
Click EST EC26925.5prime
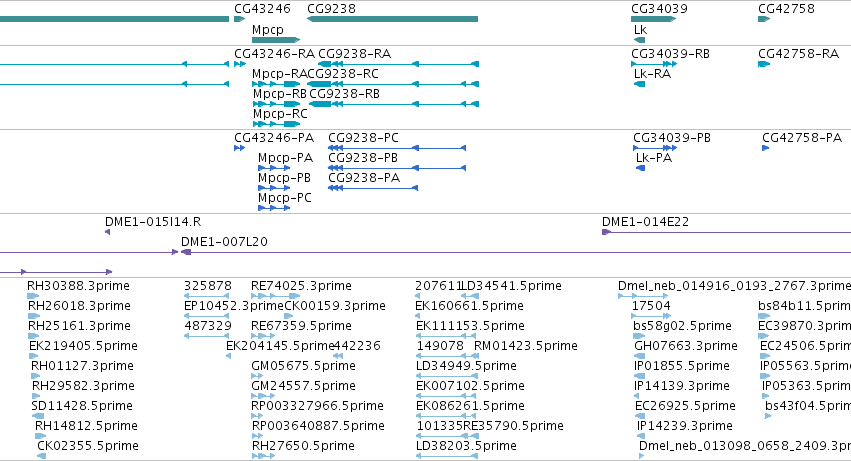point(685,407)
